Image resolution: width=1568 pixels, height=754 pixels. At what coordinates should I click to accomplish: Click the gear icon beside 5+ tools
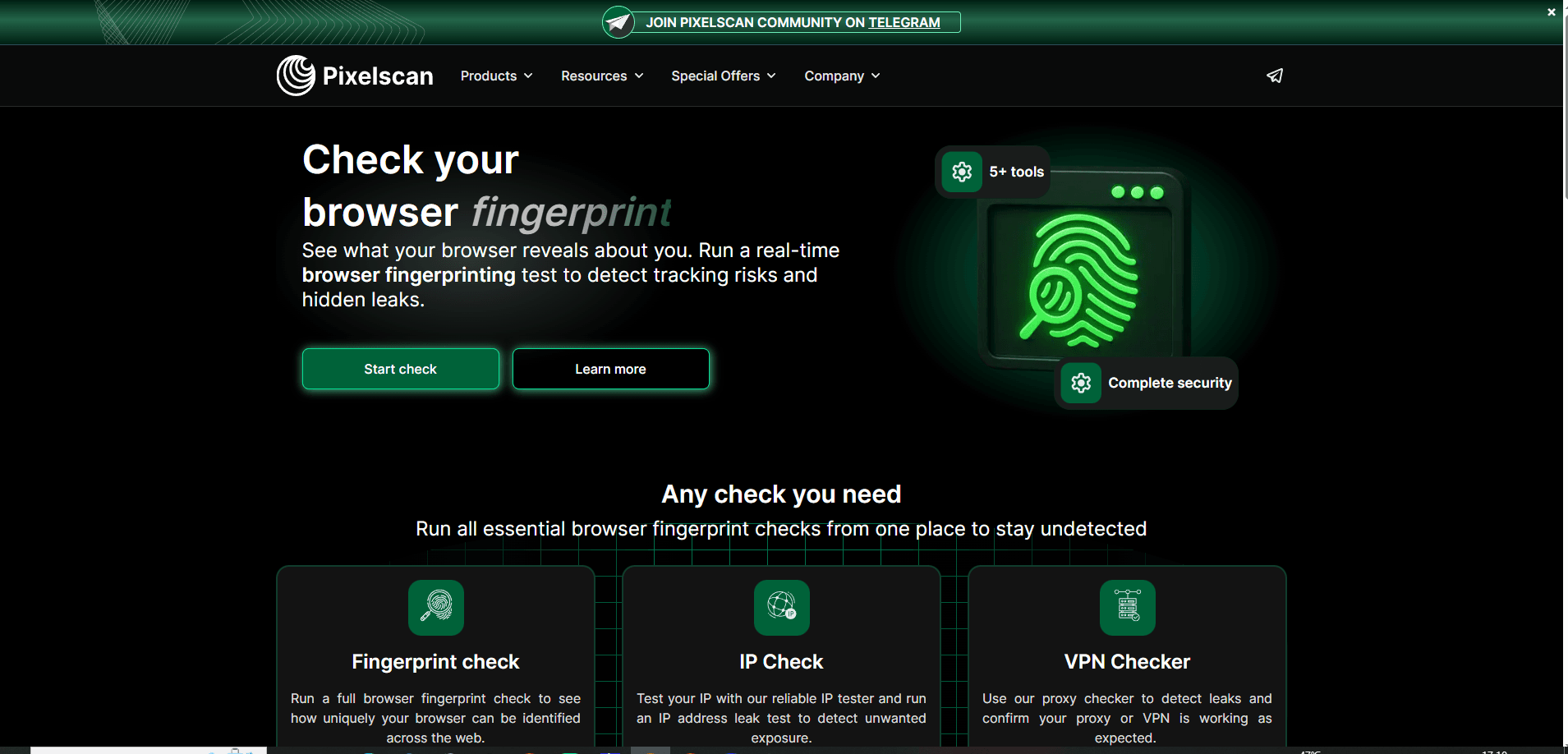(x=962, y=172)
